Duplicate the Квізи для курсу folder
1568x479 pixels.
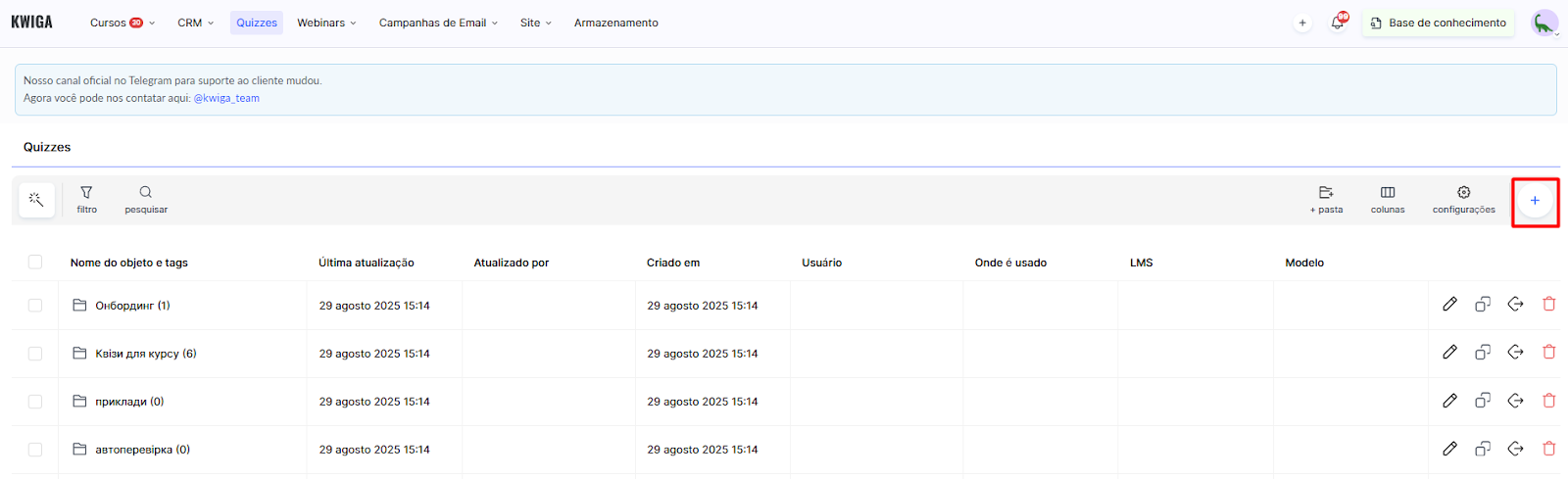pyautogui.click(x=1483, y=353)
